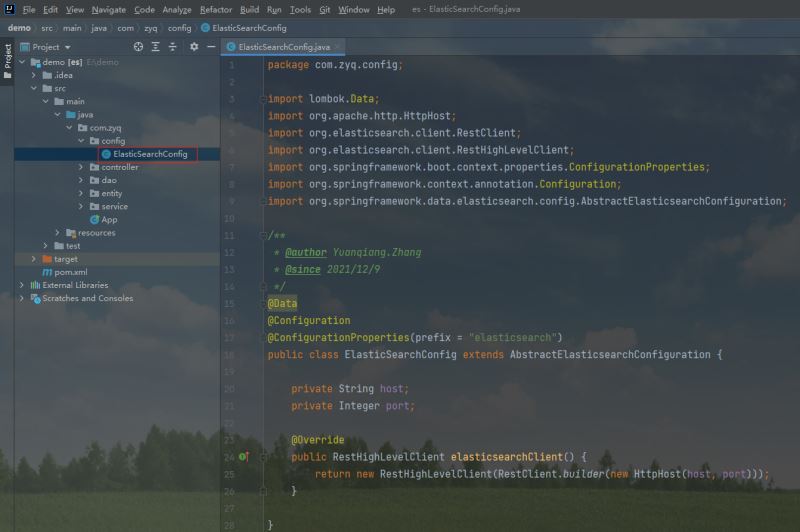Open the Run menu

(274, 9)
